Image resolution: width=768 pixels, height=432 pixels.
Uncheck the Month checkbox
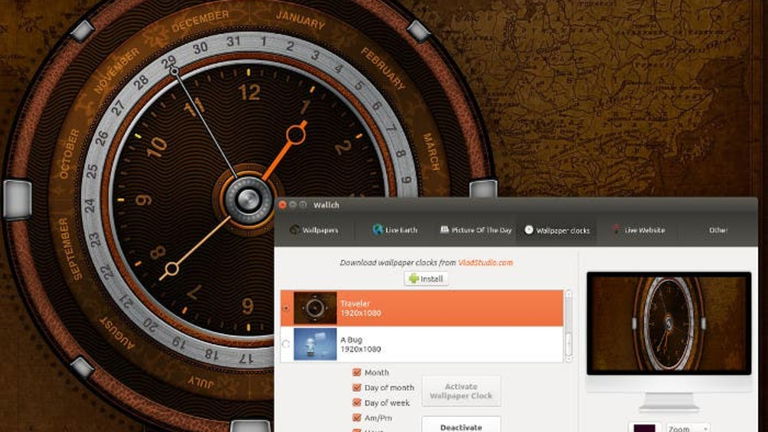coord(357,373)
